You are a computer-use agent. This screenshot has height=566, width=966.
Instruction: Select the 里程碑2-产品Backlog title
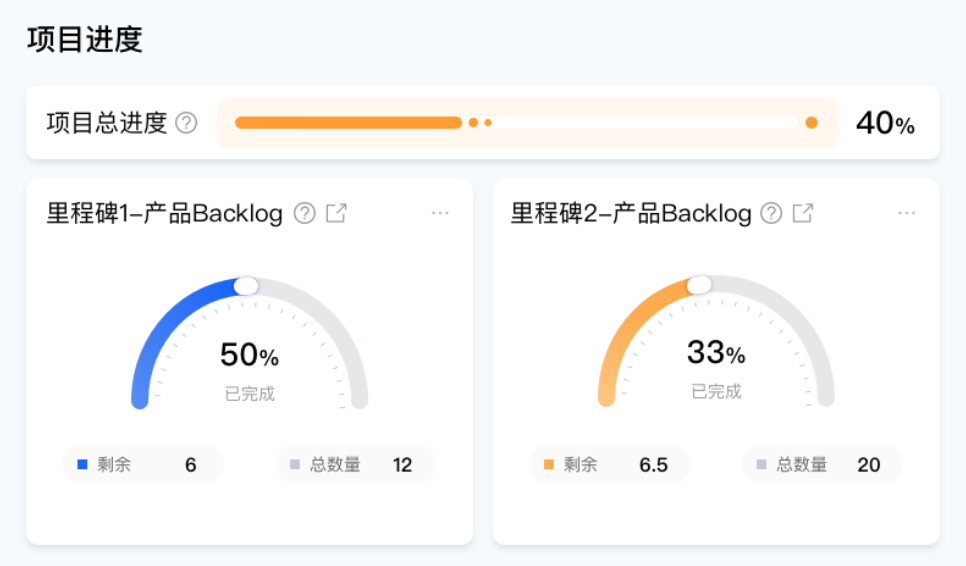[x=631, y=213]
